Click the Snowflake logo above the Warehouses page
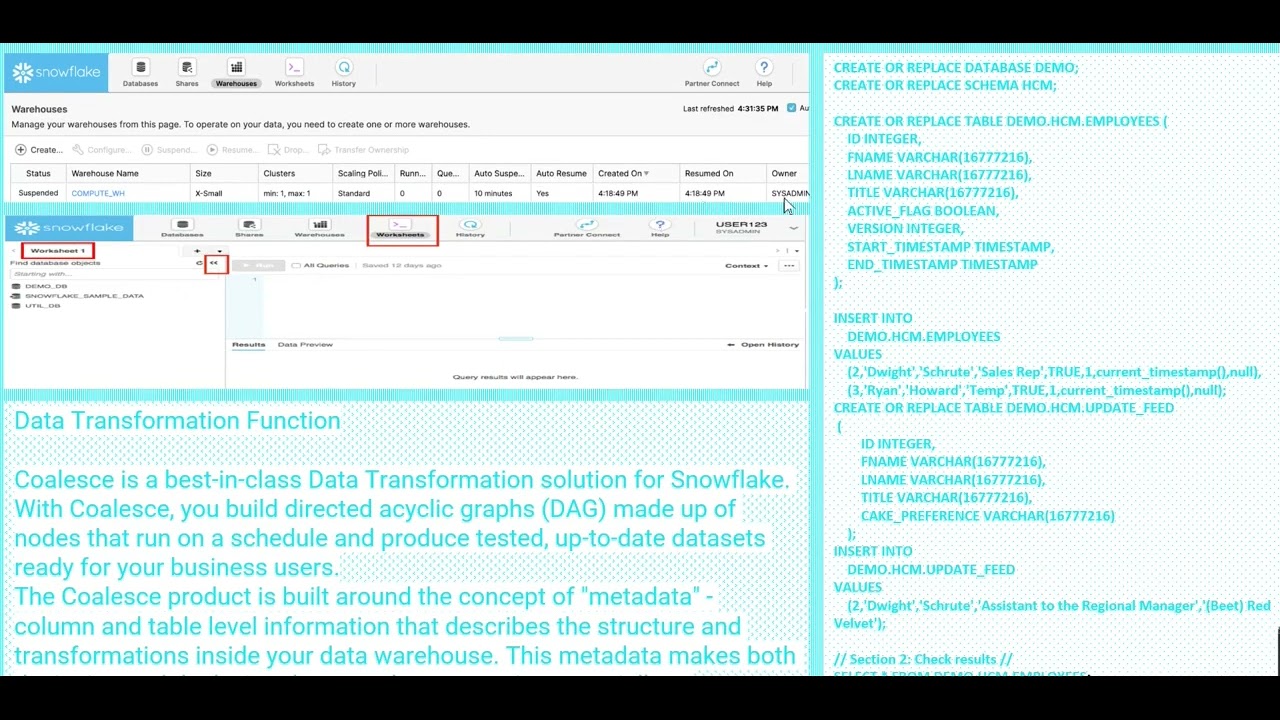 57,73
